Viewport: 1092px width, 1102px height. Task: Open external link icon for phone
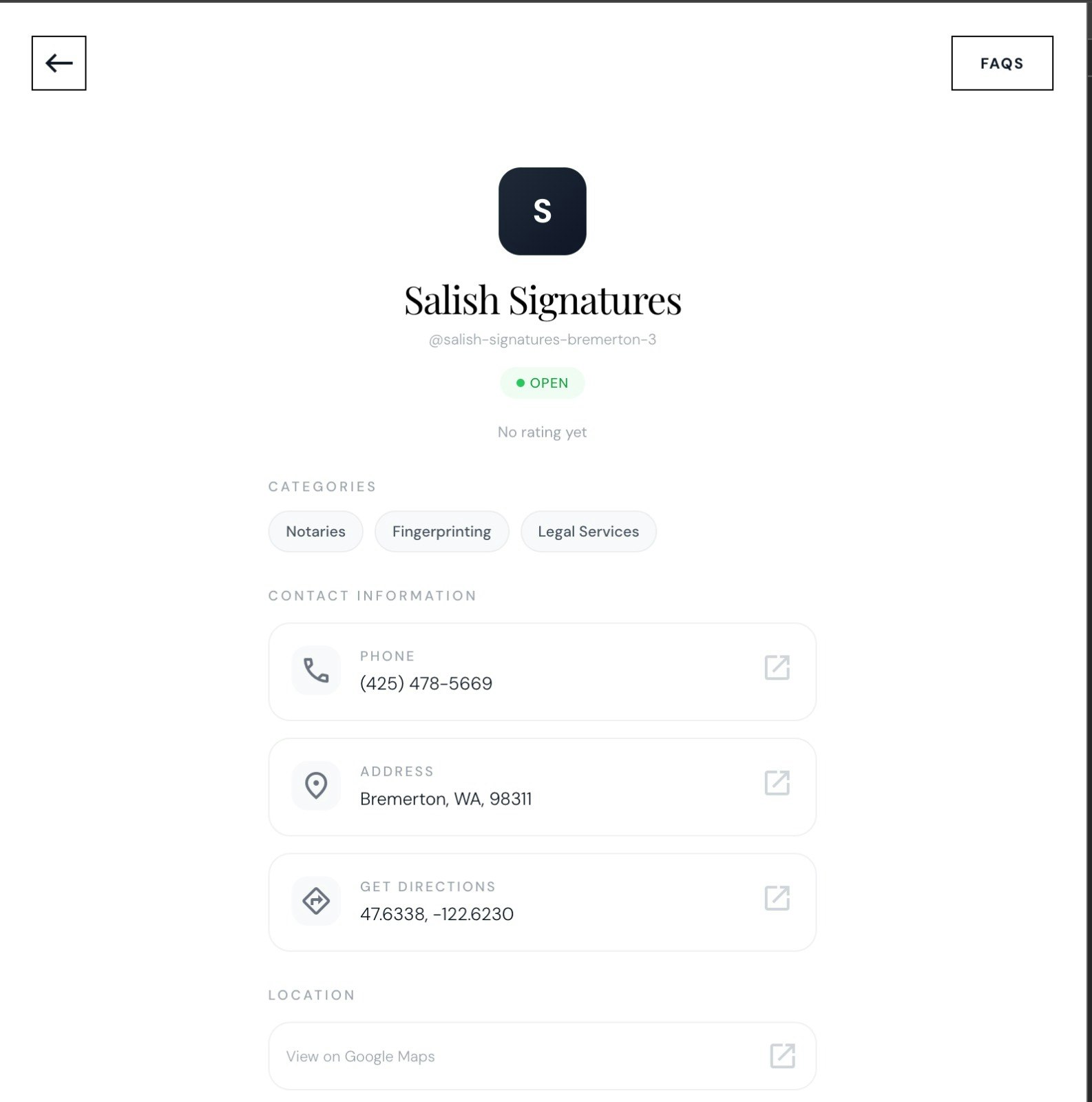tap(777, 667)
